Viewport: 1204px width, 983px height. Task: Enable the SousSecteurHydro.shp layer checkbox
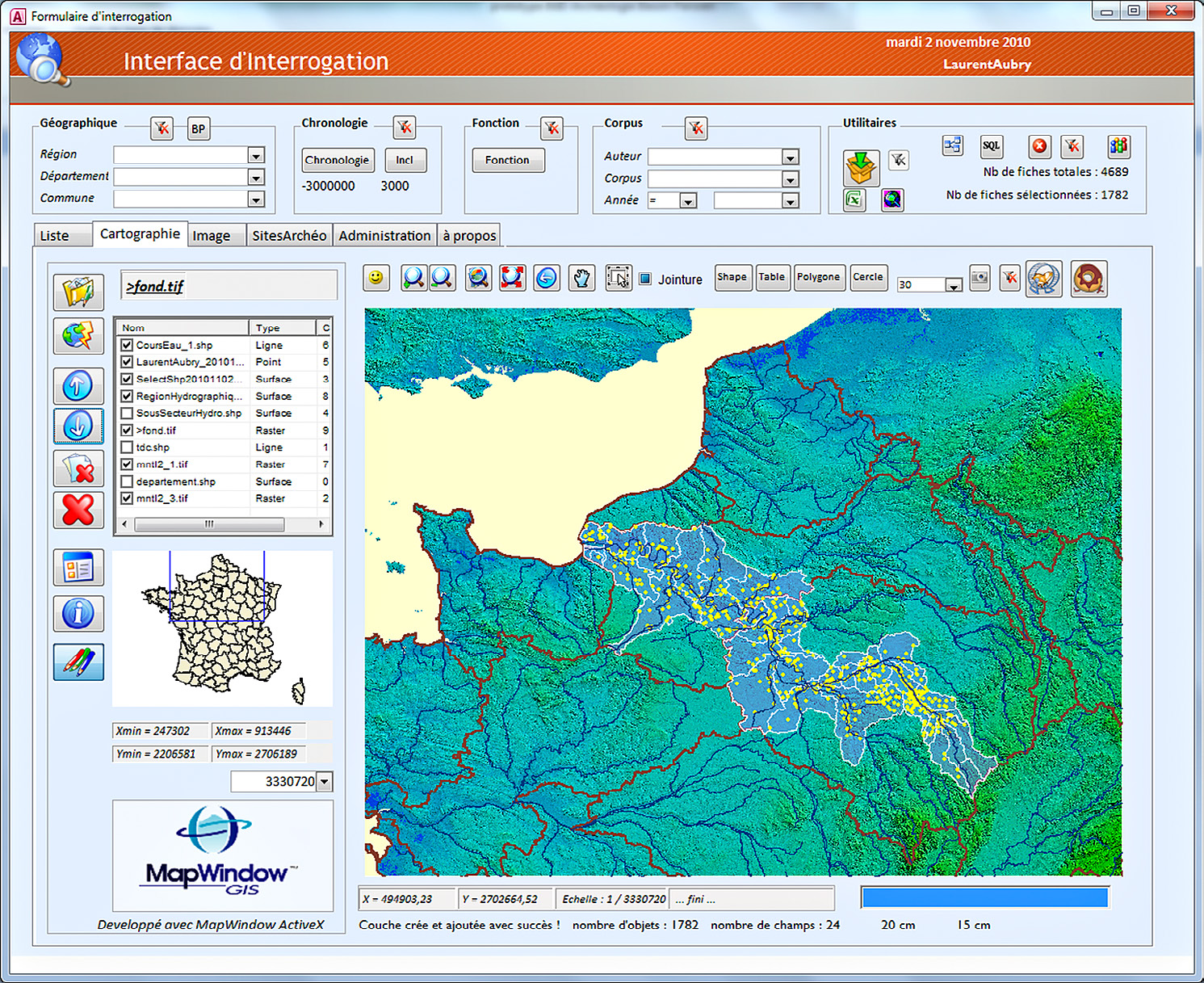pyautogui.click(x=127, y=413)
